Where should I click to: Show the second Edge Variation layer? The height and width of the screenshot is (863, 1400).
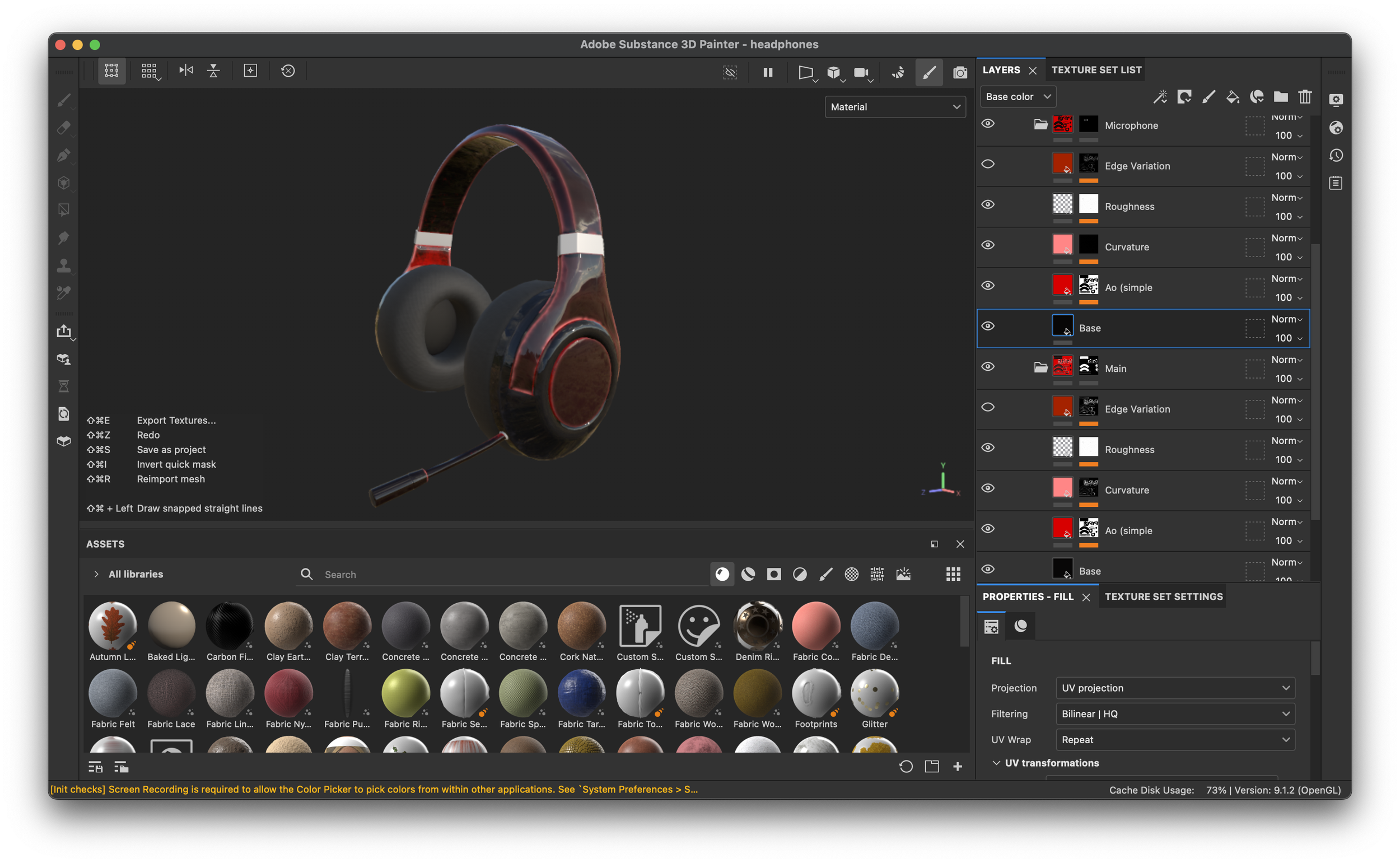(x=988, y=408)
